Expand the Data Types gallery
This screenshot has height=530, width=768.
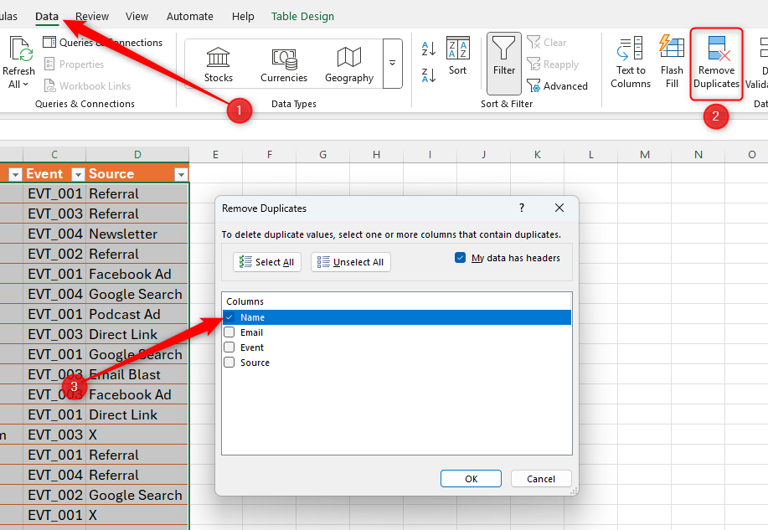pos(392,63)
